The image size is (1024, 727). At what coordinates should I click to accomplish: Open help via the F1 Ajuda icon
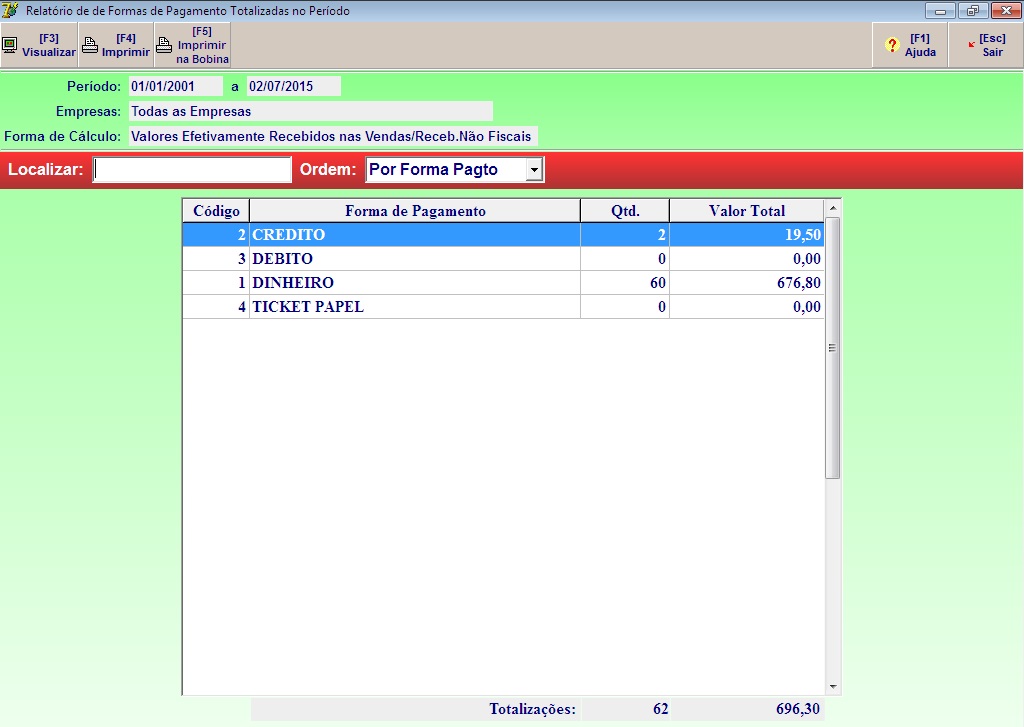pos(893,45)
